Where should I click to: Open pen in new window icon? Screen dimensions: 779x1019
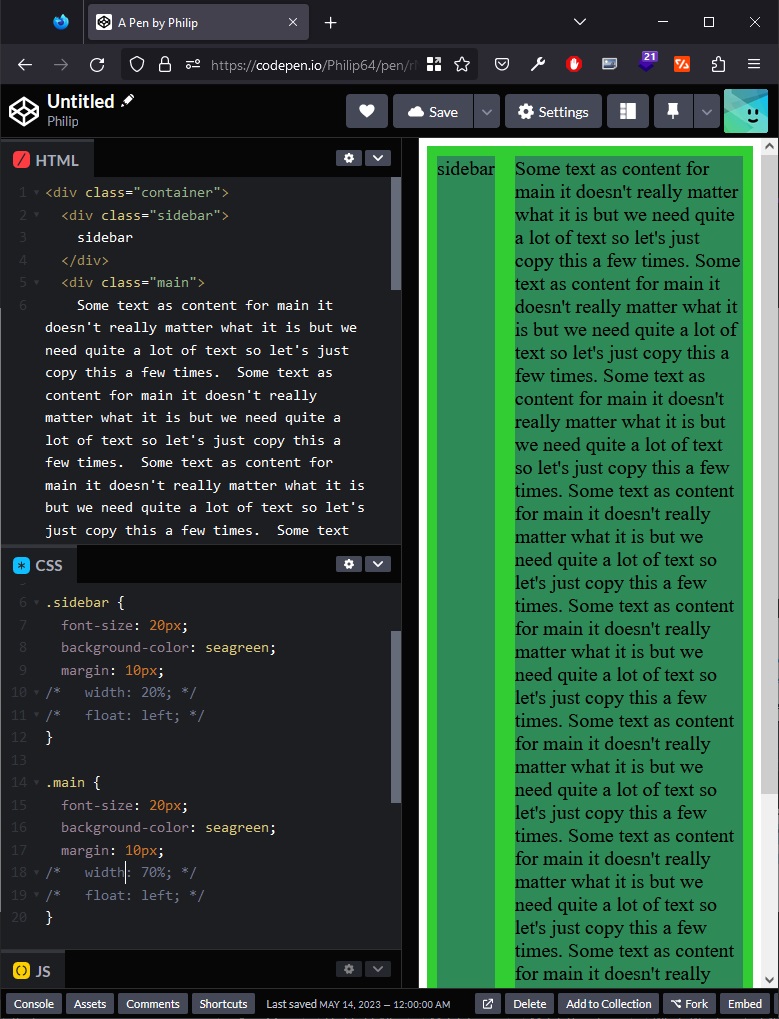click(487, 1004)
